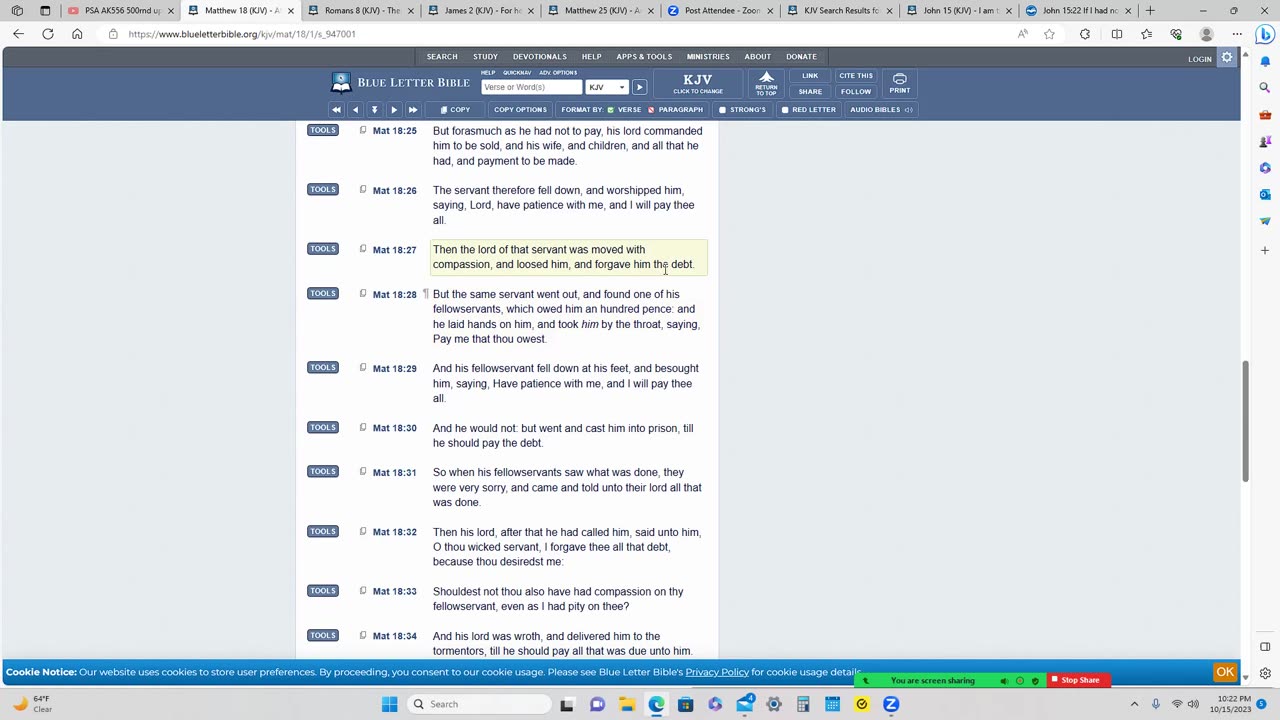Screen dimensions: 1280x720
Task: Click the Mat 18:33 verse reference link
Action: pos(394,592)
